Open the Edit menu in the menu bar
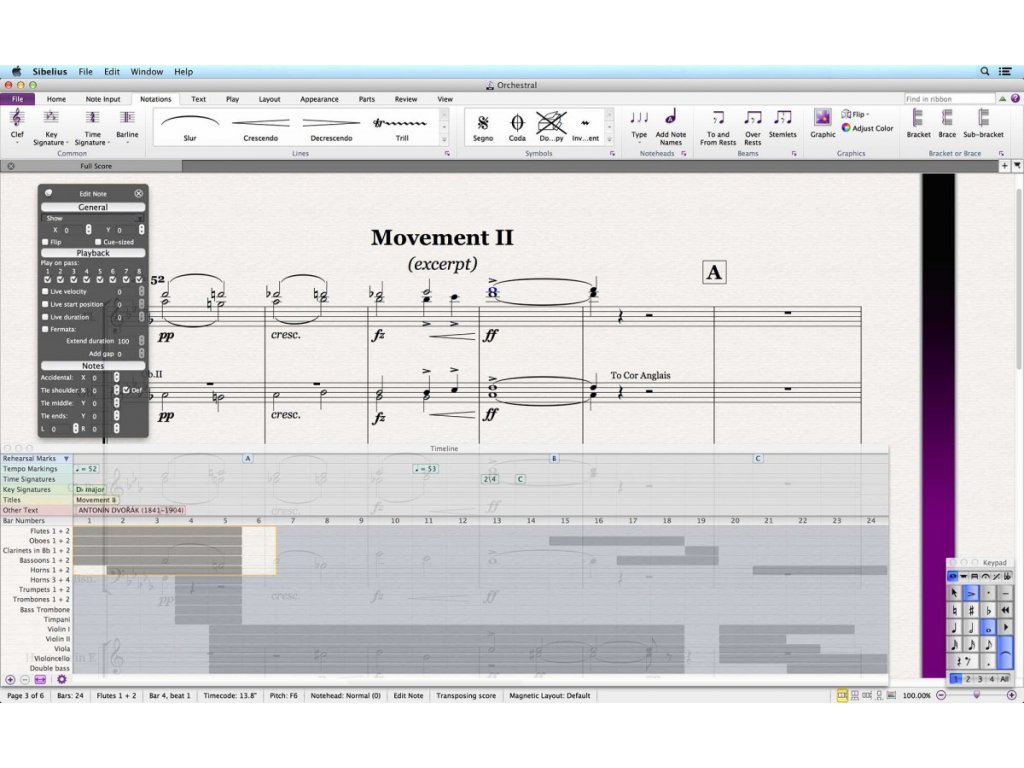The width and height of the screenshot is (1024, 768). pyautogui.click(x=112, y=71)
